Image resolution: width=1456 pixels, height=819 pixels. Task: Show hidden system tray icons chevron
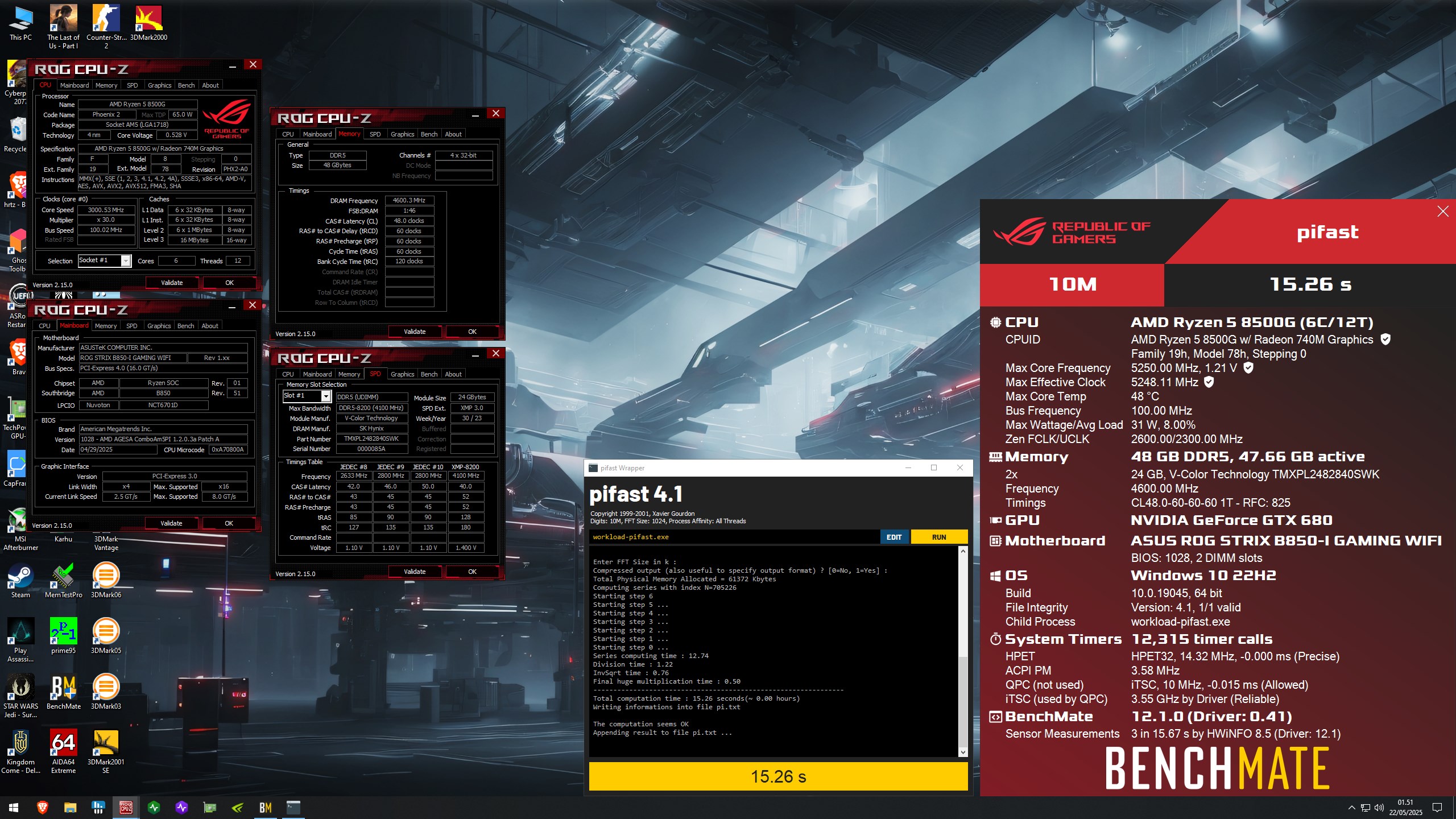pos(1351,808)
